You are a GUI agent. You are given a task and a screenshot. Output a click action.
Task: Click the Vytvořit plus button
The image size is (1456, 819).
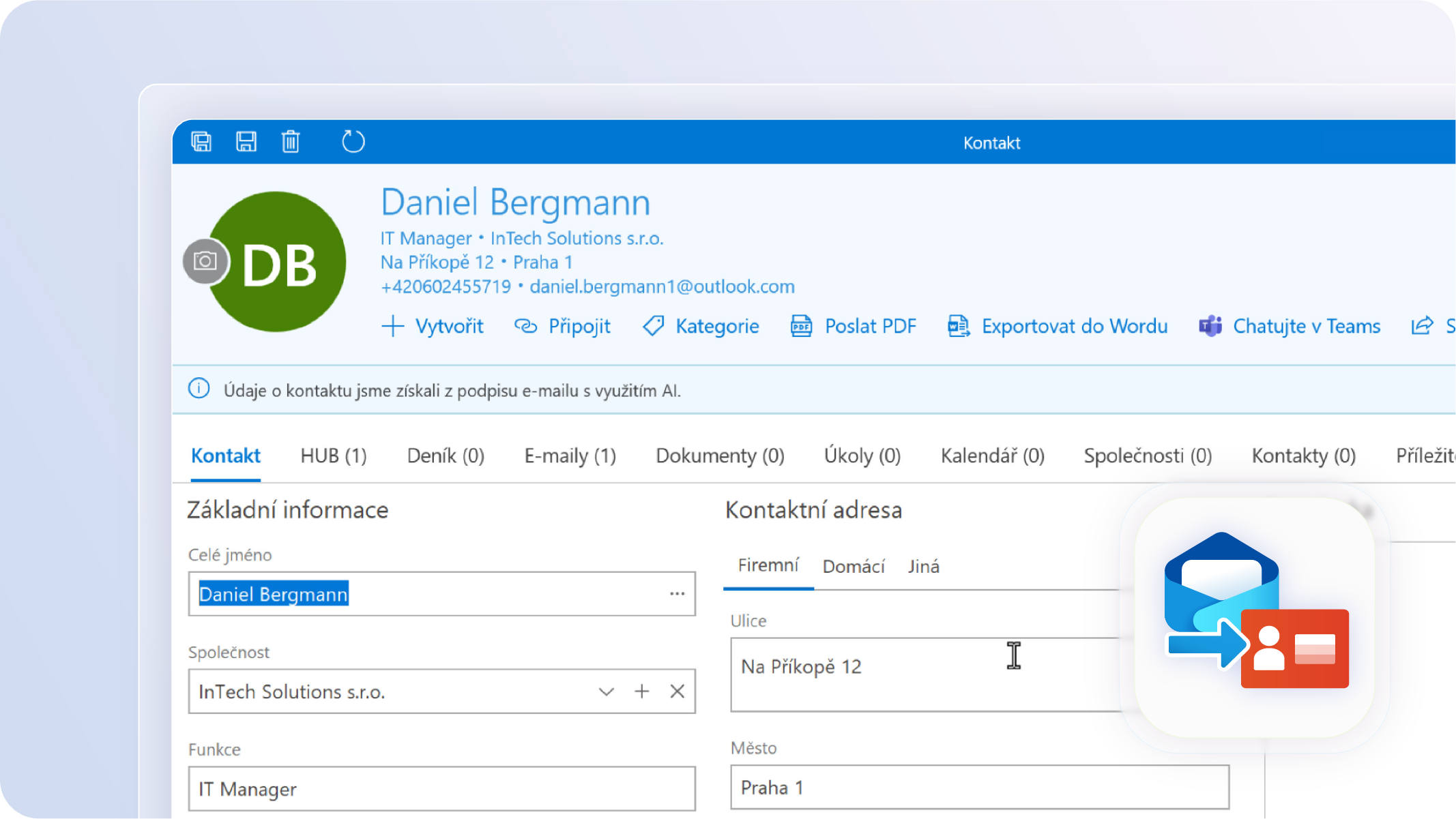pyautogui.click(x=433, y=326)
